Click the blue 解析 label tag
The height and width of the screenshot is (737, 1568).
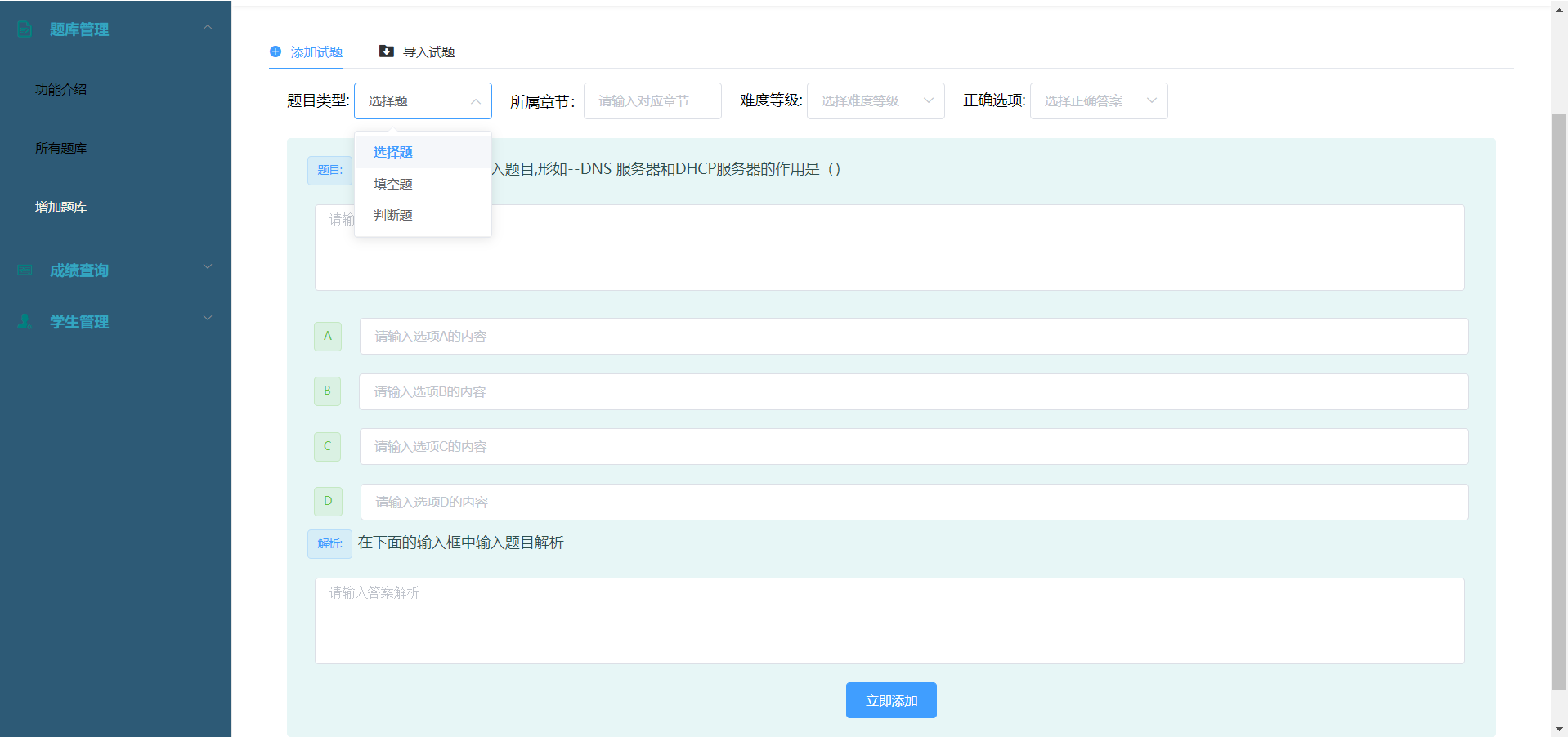click(x=329, y=543)
